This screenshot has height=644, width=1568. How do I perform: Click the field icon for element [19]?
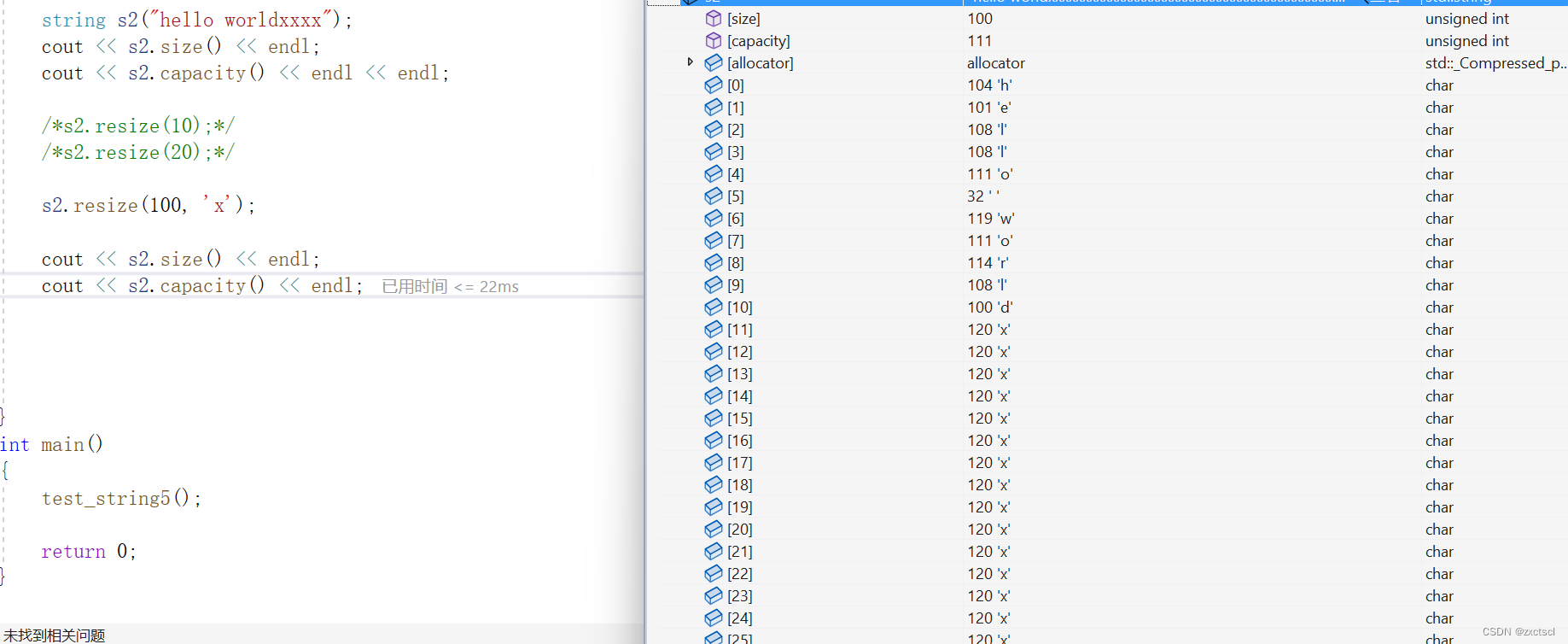pos(714,507)
